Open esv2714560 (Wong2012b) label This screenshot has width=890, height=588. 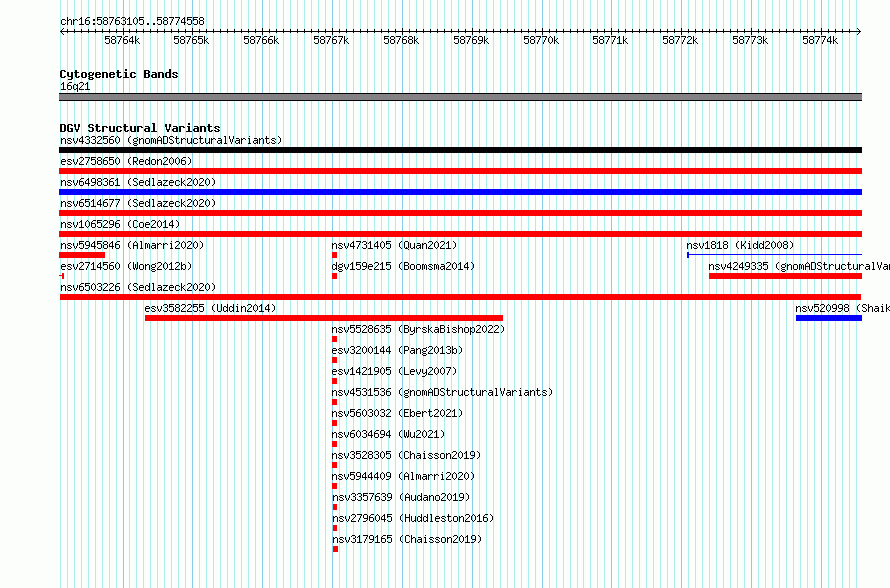click(126, 266)
